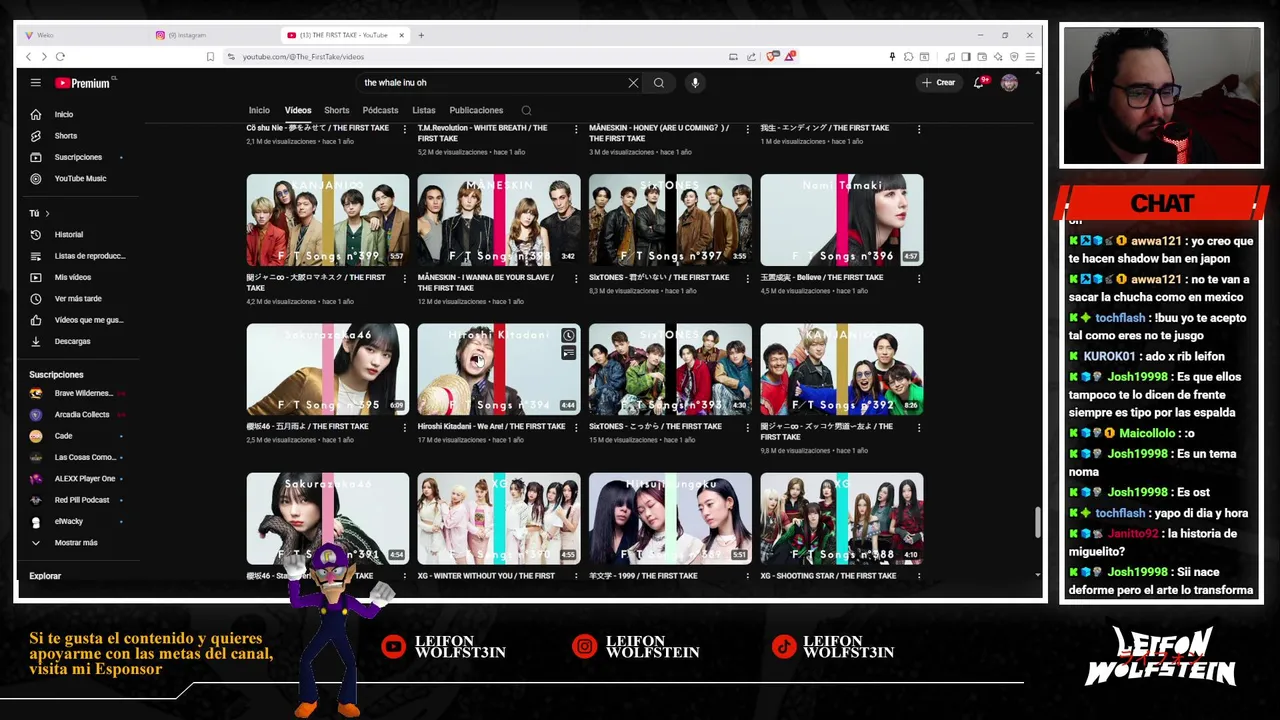The height and width of the screenshot is (720, 1280).
Task: Open options menu for We Are! video
Action: [575, 427]
